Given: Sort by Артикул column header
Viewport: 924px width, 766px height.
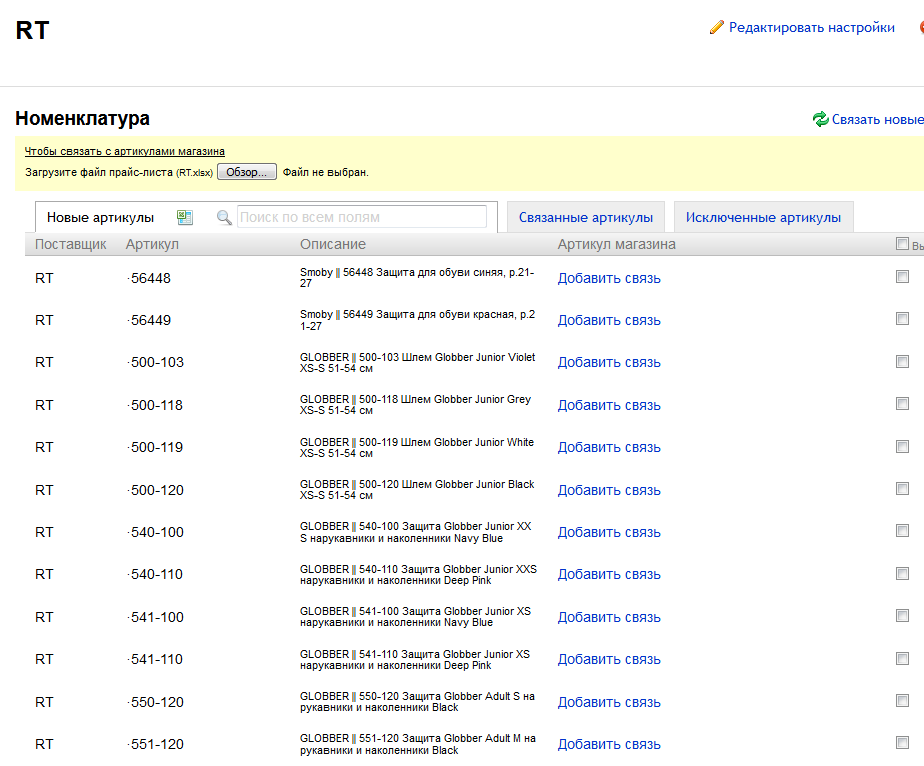Looking at the screenshot, I should point(152,245).
